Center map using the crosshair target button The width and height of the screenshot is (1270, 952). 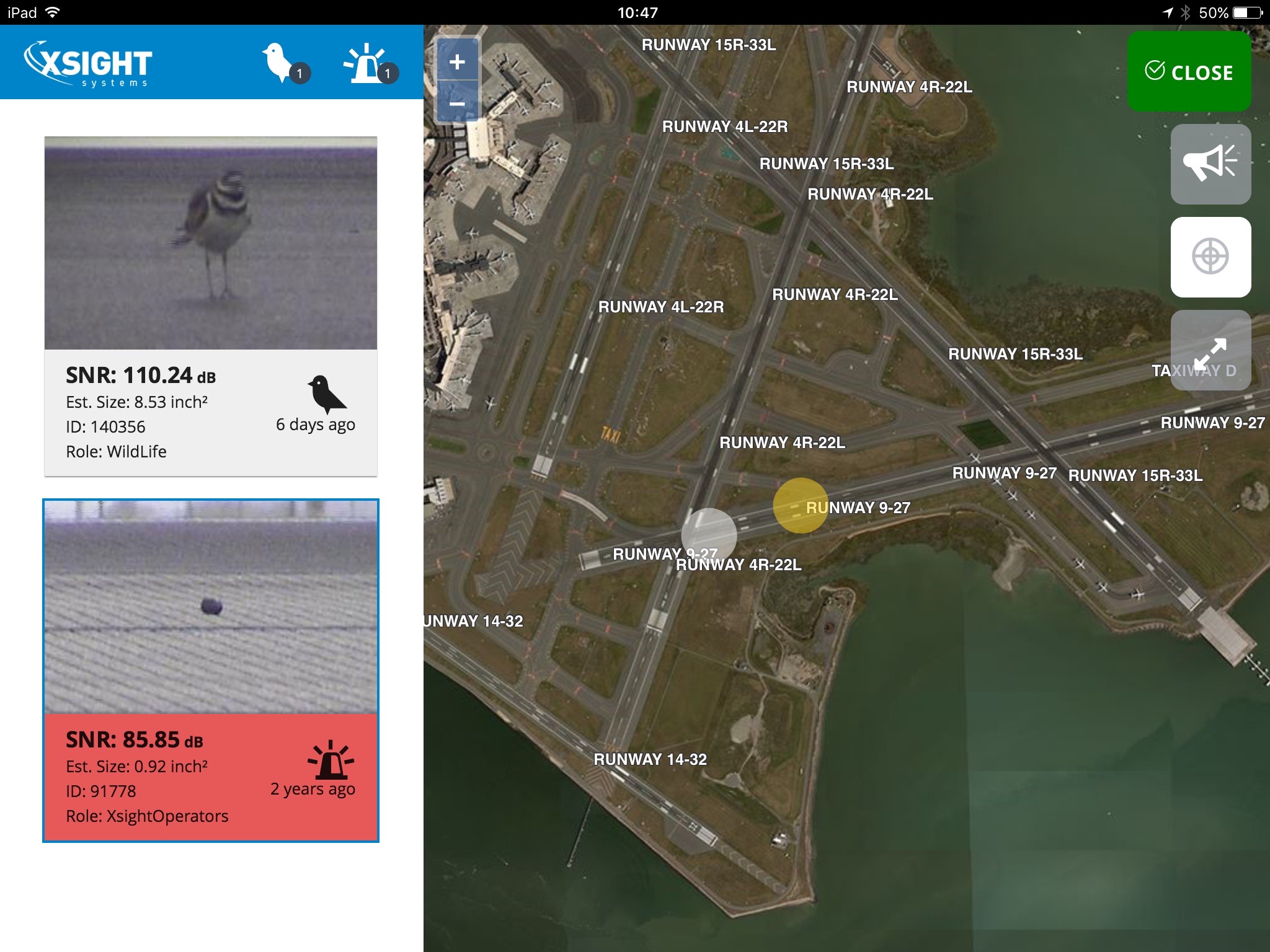tap(1210, 257)
